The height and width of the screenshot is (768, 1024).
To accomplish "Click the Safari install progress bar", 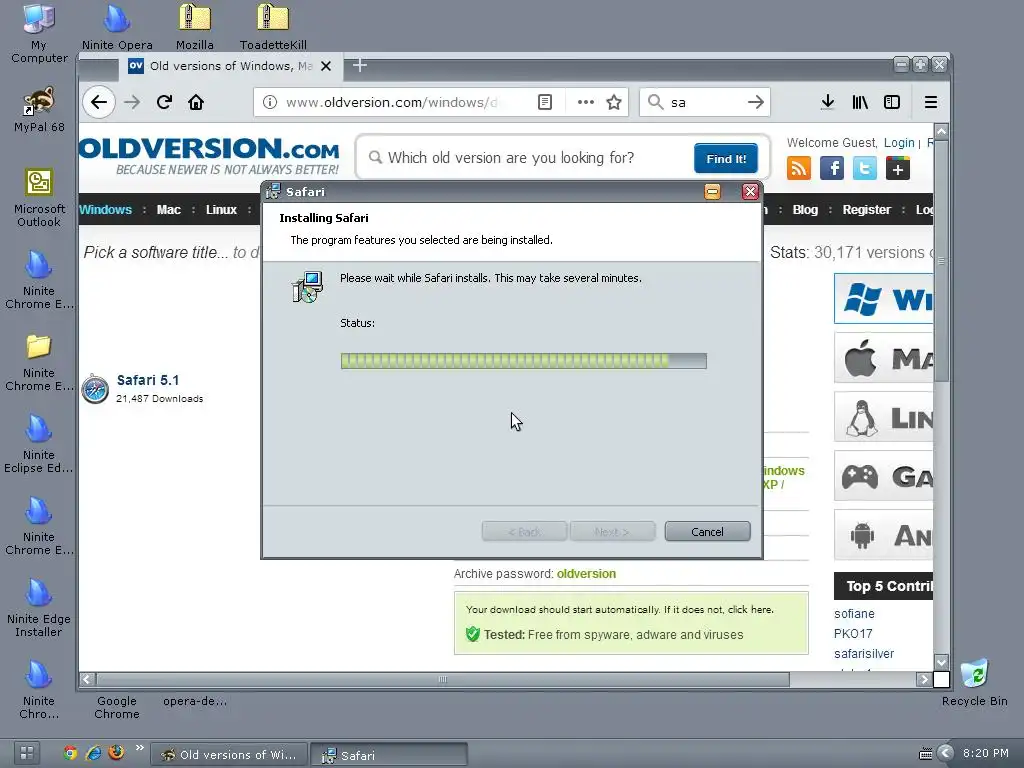I will pos(524,360).
